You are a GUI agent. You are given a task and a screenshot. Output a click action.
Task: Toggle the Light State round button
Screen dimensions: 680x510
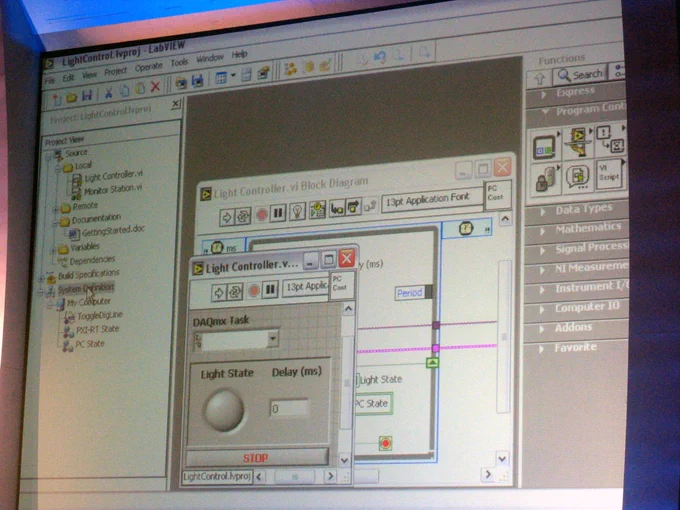pyautogui.click(x=224, y=411)
